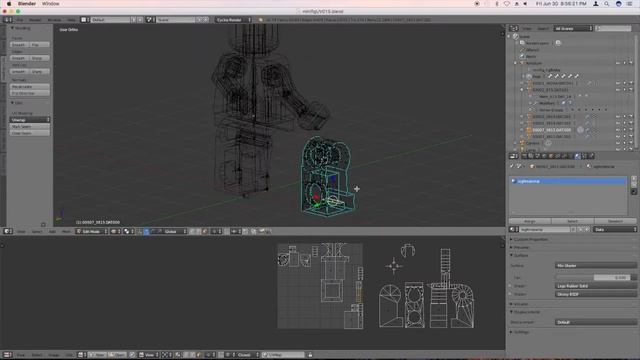Open the Glossy BSDF shader dropdown
This screenshot has height=360, width=640.
coord(596,294)
